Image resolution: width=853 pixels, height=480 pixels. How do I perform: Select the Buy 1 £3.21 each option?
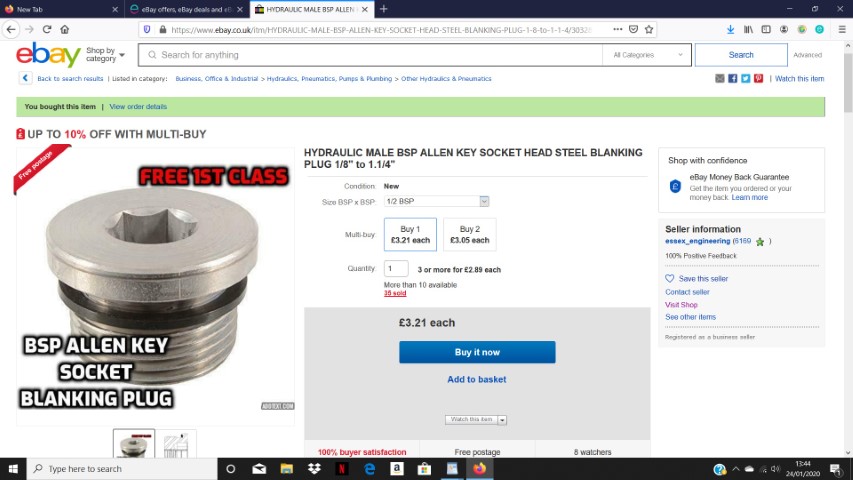coord(410,235)
